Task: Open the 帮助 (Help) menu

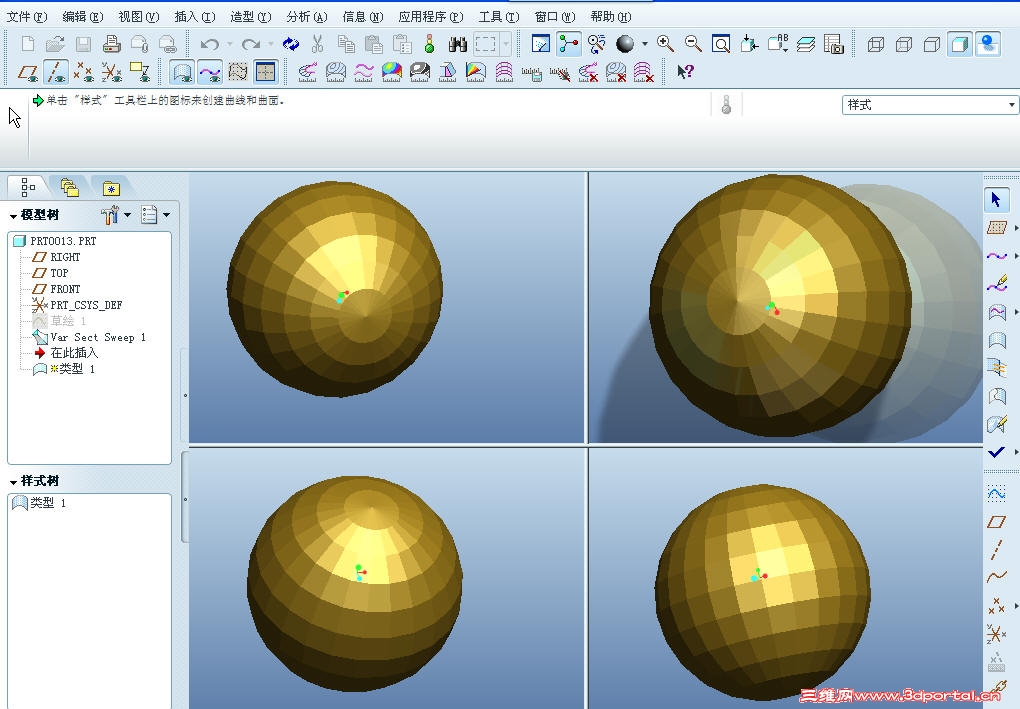Action: [610, 16]
